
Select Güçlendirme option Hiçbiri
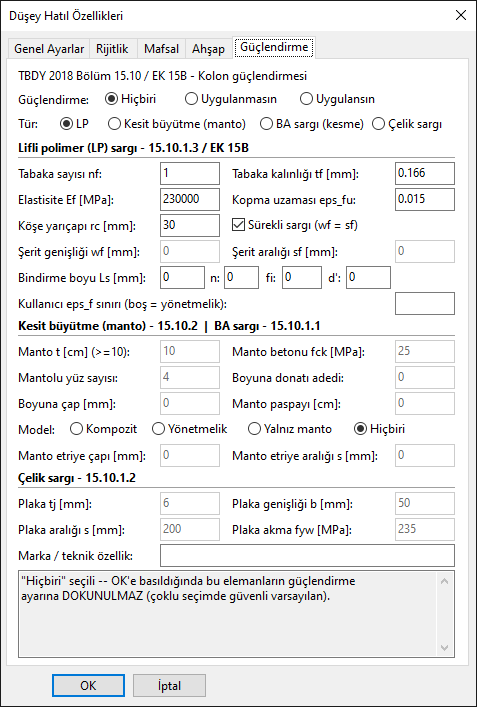pyautogui.click(x=131, y=99)
